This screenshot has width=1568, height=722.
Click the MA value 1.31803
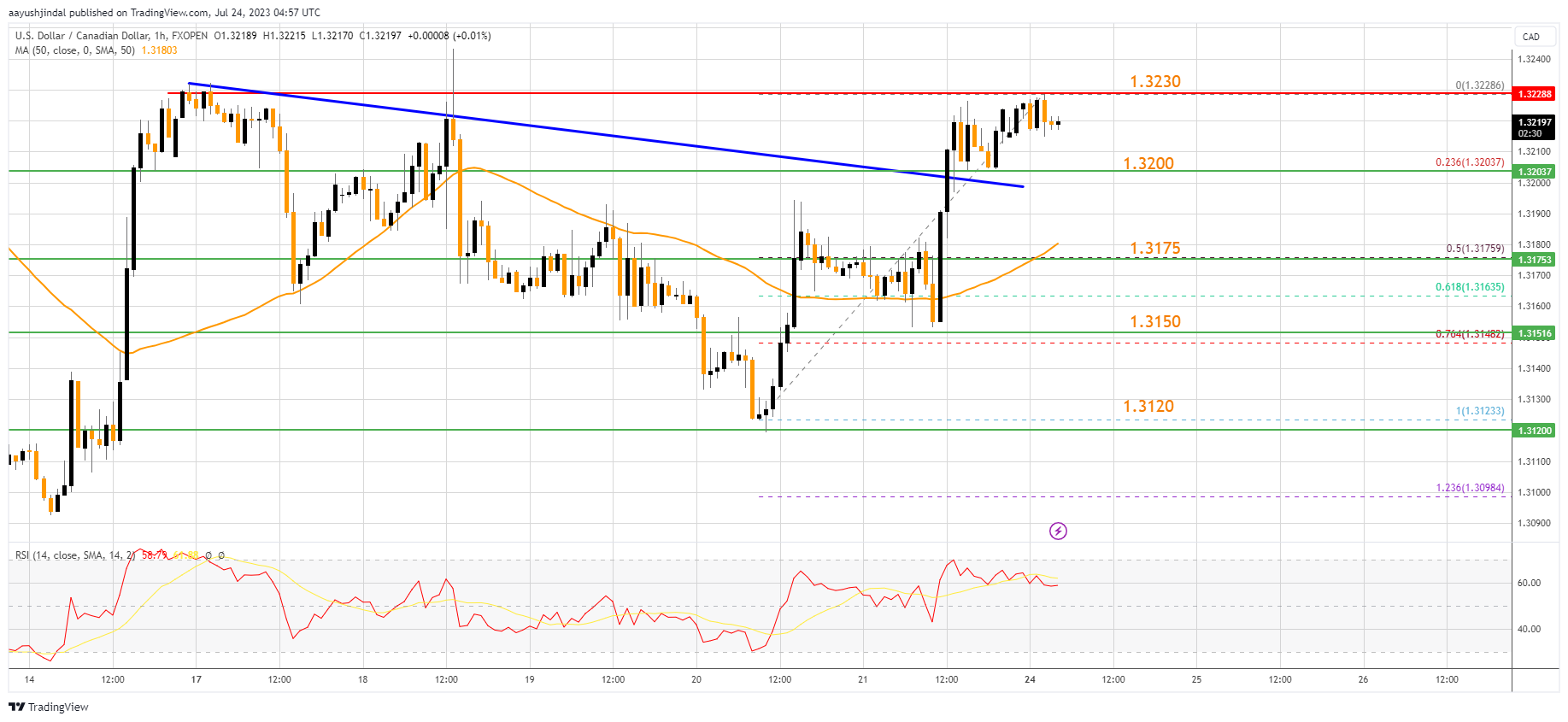click(x=160, y=50)
